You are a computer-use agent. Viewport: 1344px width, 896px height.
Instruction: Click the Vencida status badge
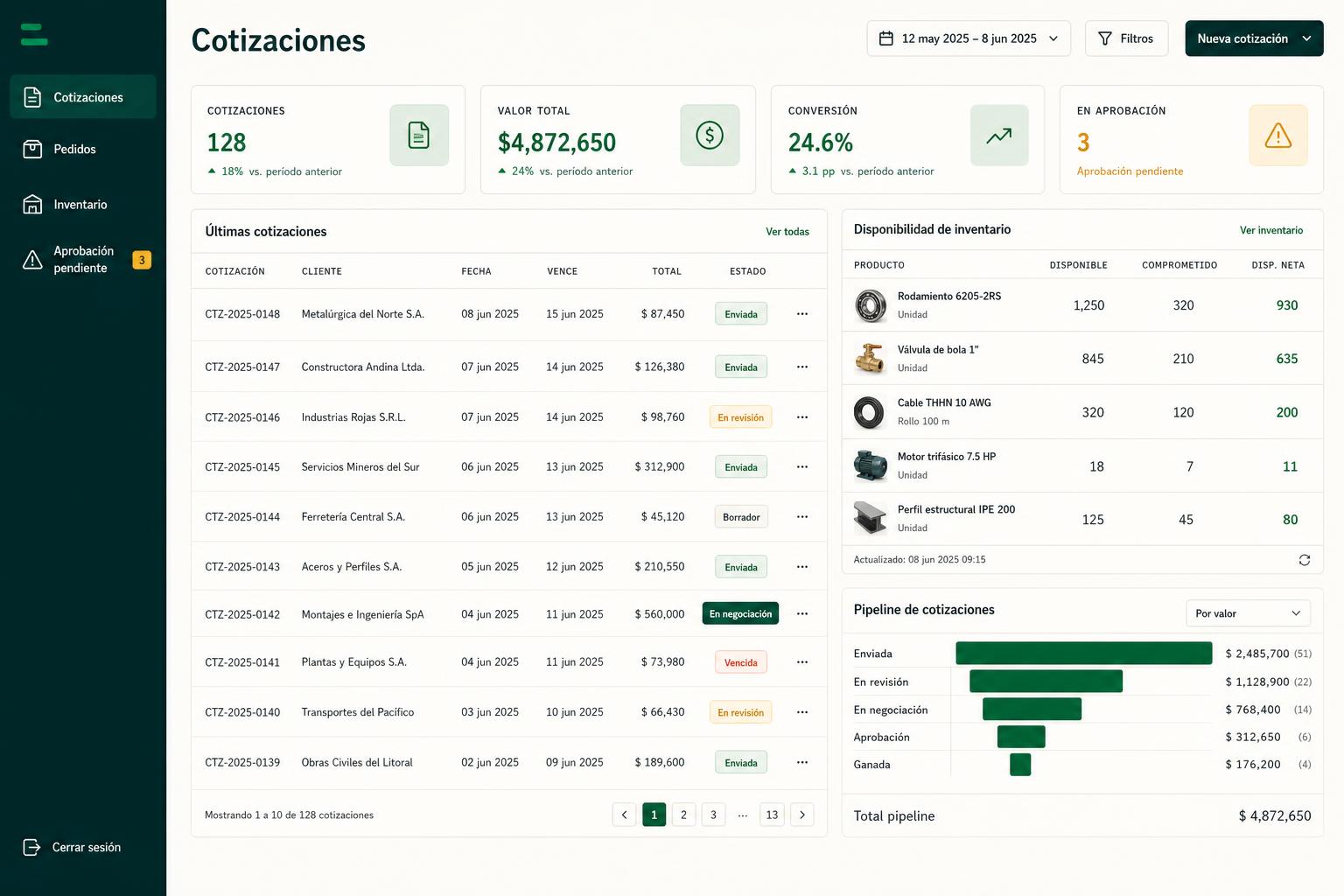741,662
